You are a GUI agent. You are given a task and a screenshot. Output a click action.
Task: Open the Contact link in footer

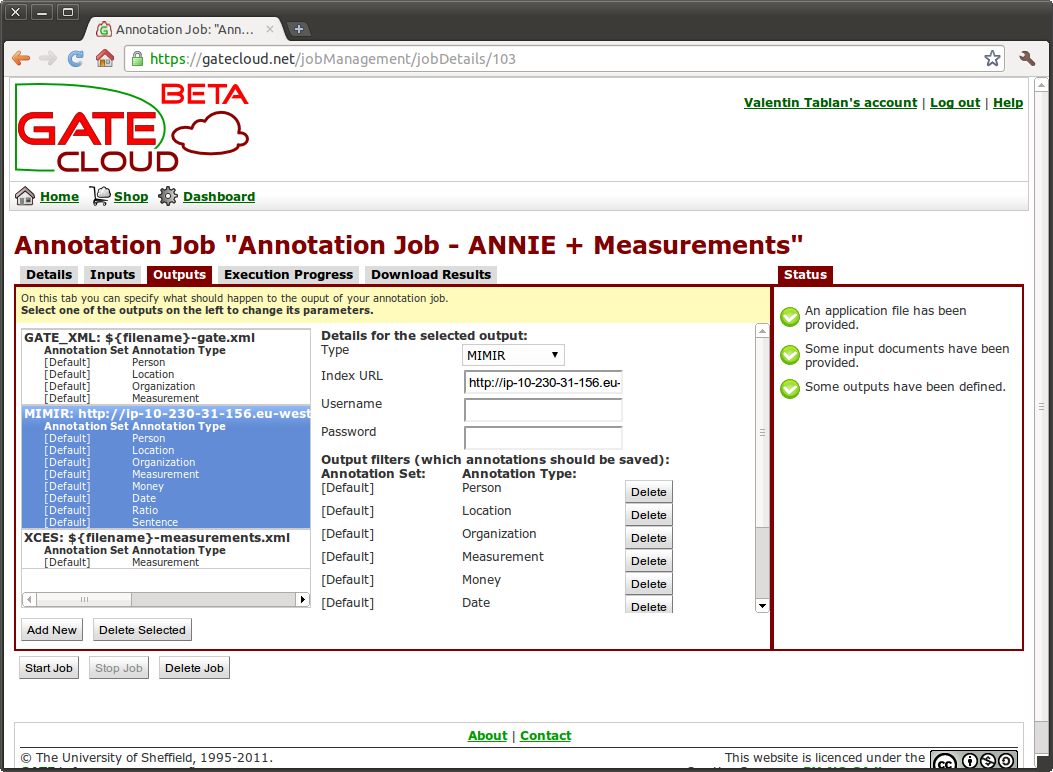[x=545, y=736]
